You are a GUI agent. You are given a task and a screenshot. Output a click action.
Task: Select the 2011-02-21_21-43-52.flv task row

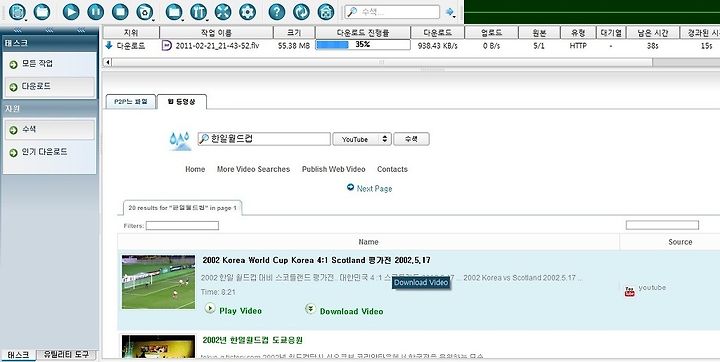[411, 45]
